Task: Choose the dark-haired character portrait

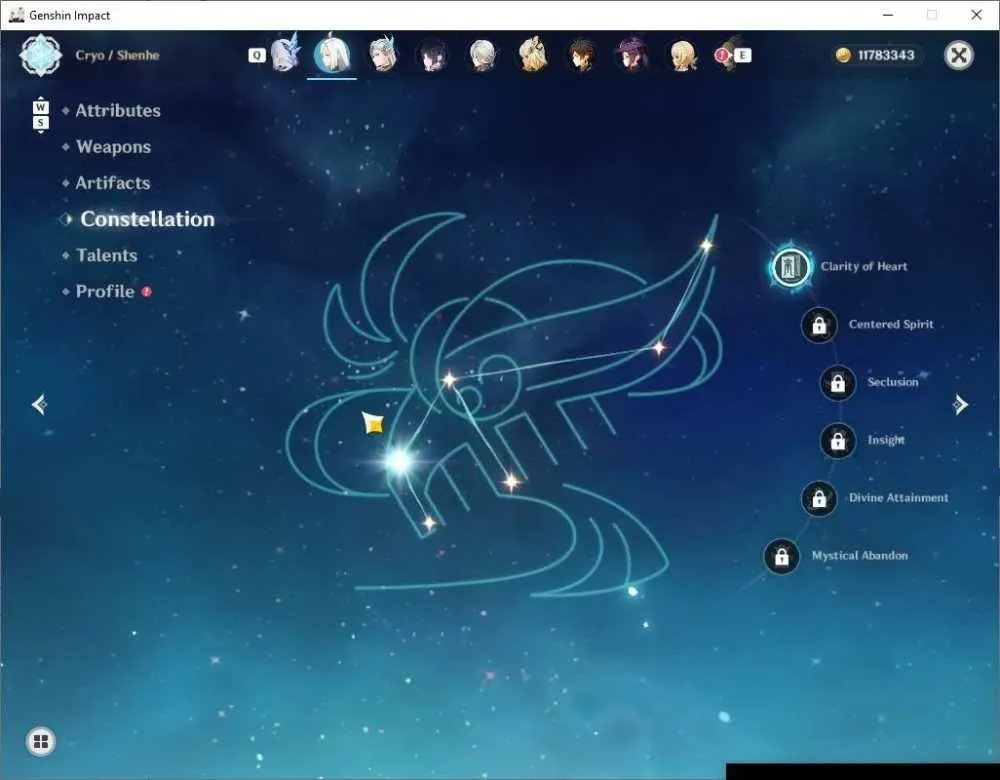Action: pyautogui.click(x=432, y=55)
